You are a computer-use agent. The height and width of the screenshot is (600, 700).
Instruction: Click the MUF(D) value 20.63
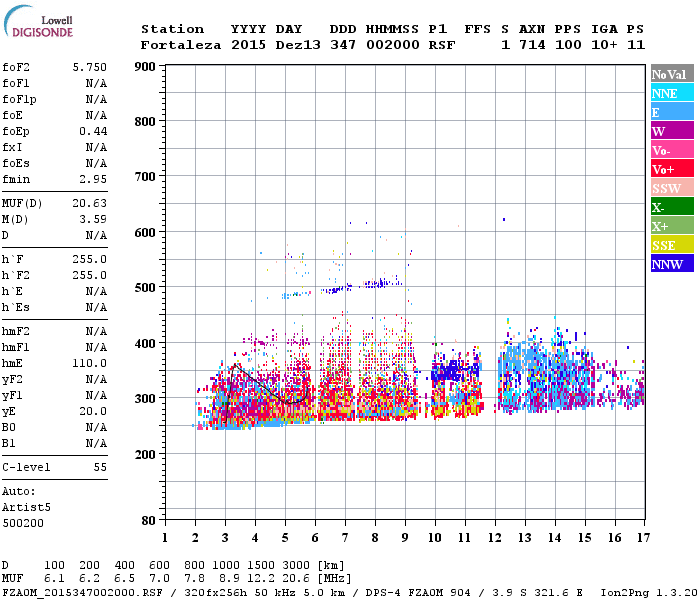click(x=90, y=203)
